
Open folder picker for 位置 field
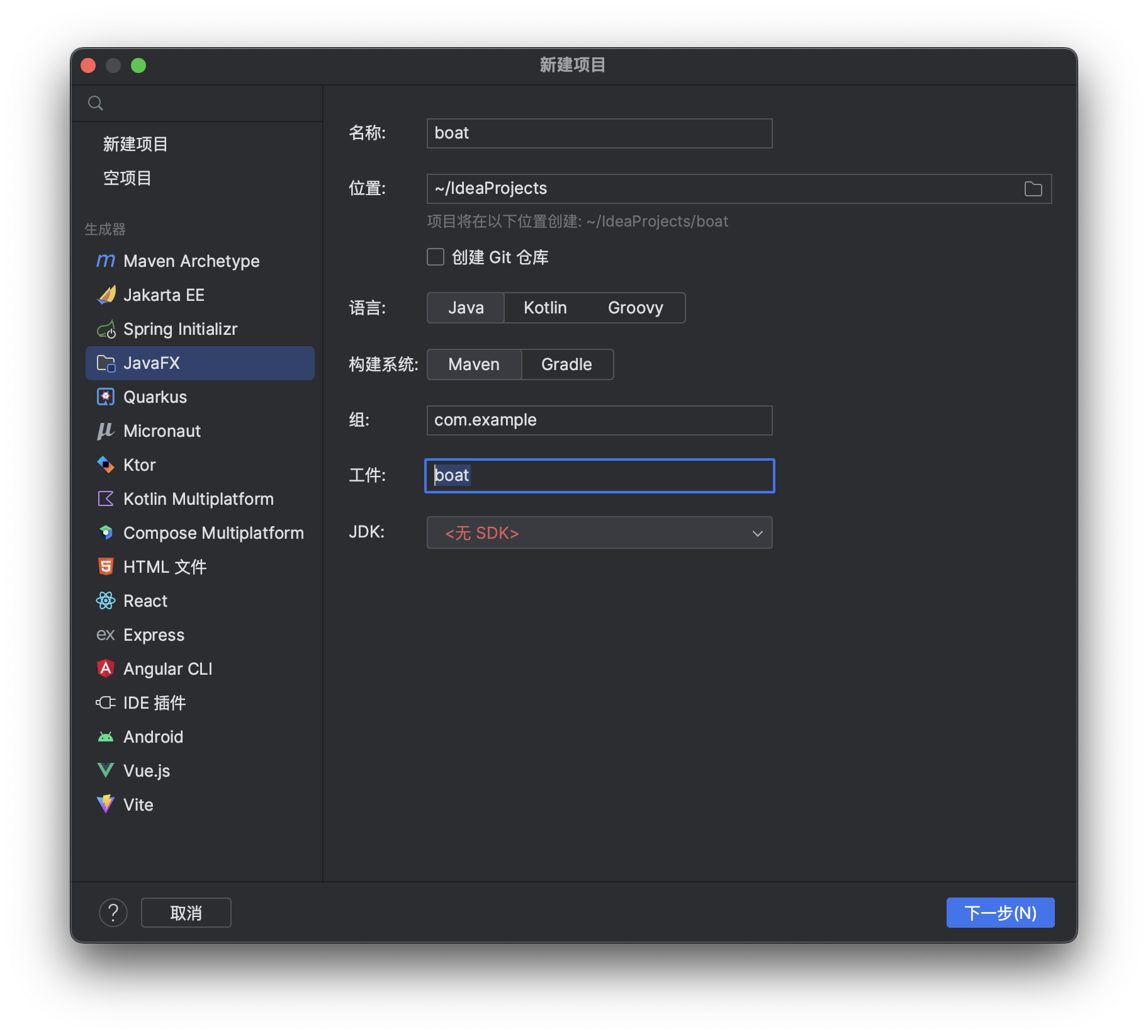coord(1033,188)
